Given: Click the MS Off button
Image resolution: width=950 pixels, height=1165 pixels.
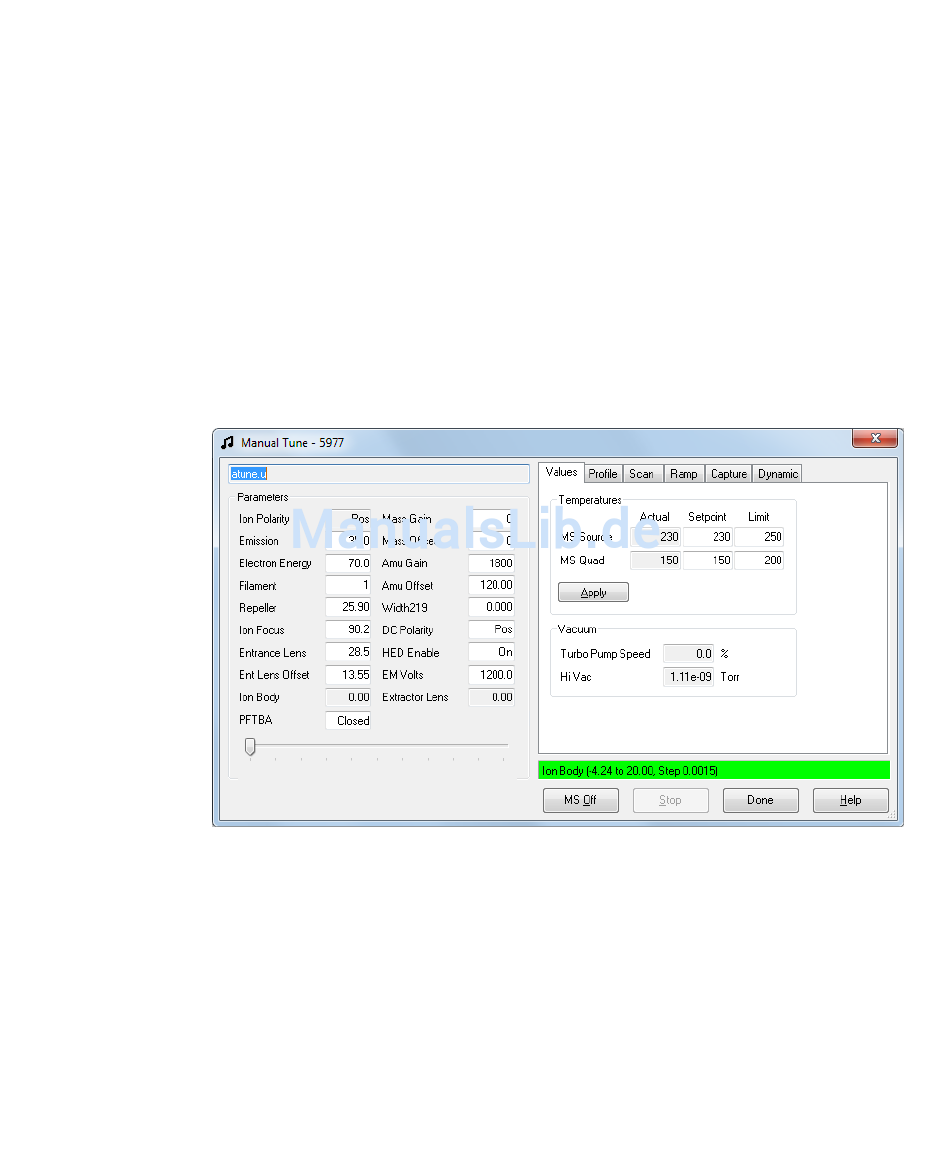Looking at the screenshot, I should tap(580, 800).
